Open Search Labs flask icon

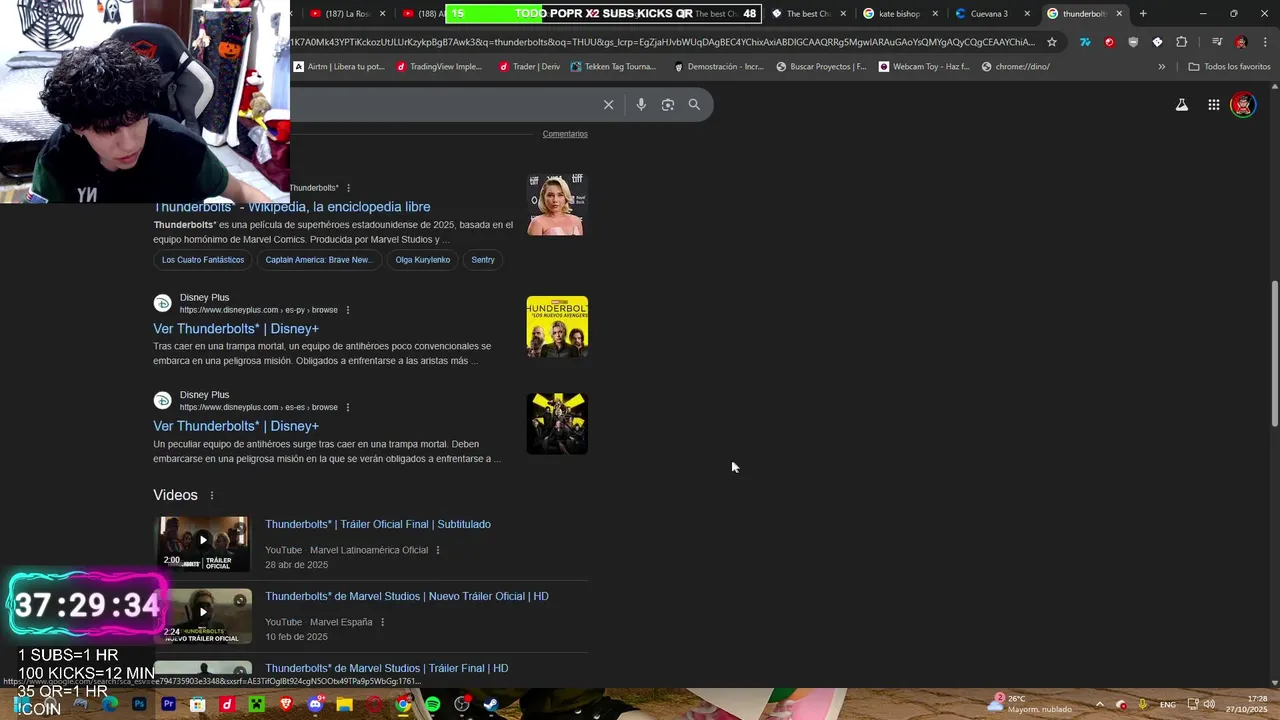point(1182,104)
